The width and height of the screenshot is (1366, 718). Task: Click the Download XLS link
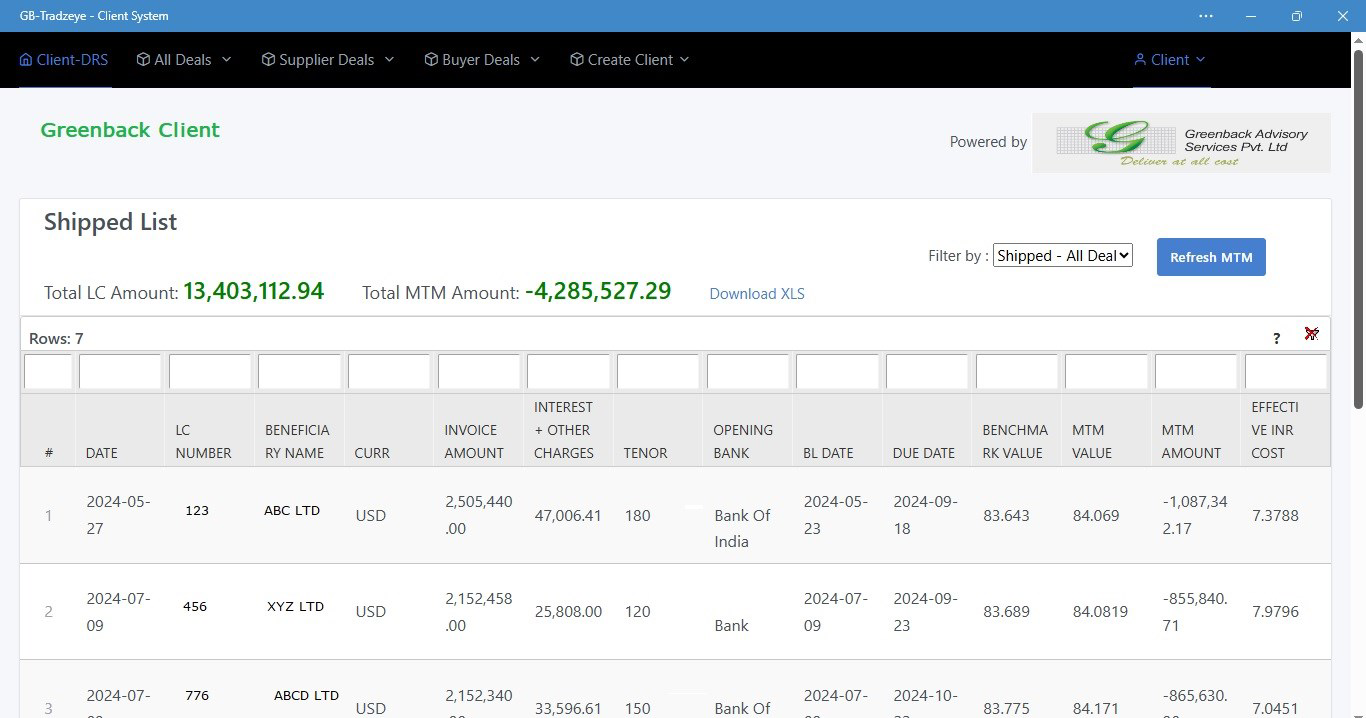[x=757, y=294]
